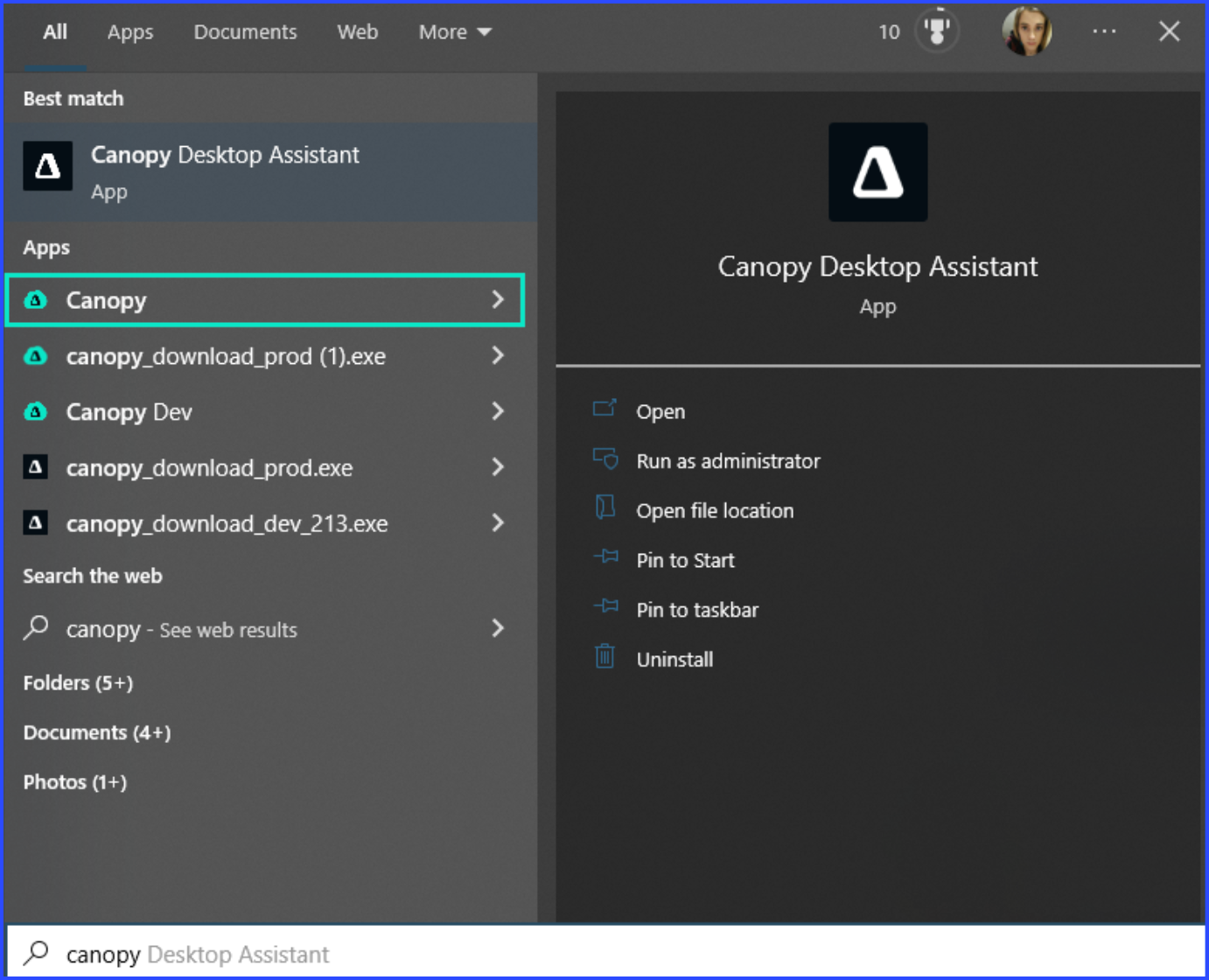Expand the Photos (1+) group
1209x980 pixels.
(75, 782)
